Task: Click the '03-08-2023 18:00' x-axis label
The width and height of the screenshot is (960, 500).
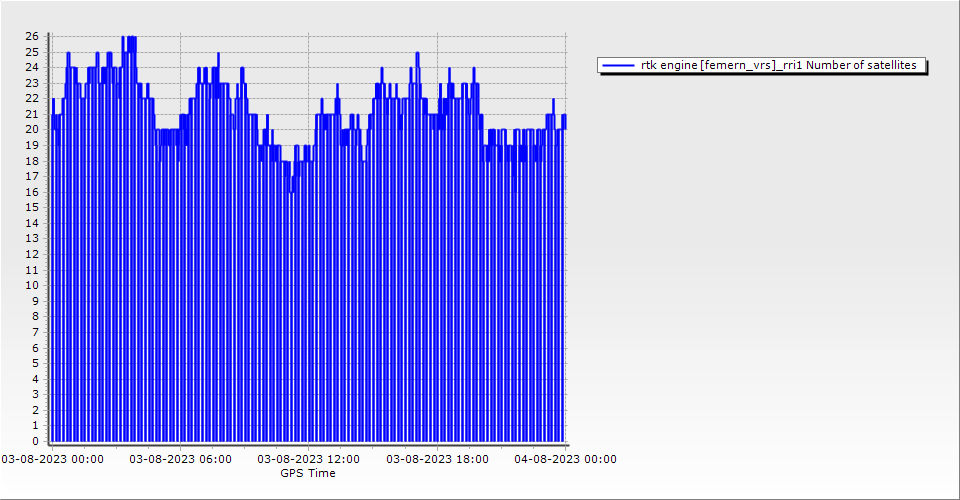Action: (437, 459)
